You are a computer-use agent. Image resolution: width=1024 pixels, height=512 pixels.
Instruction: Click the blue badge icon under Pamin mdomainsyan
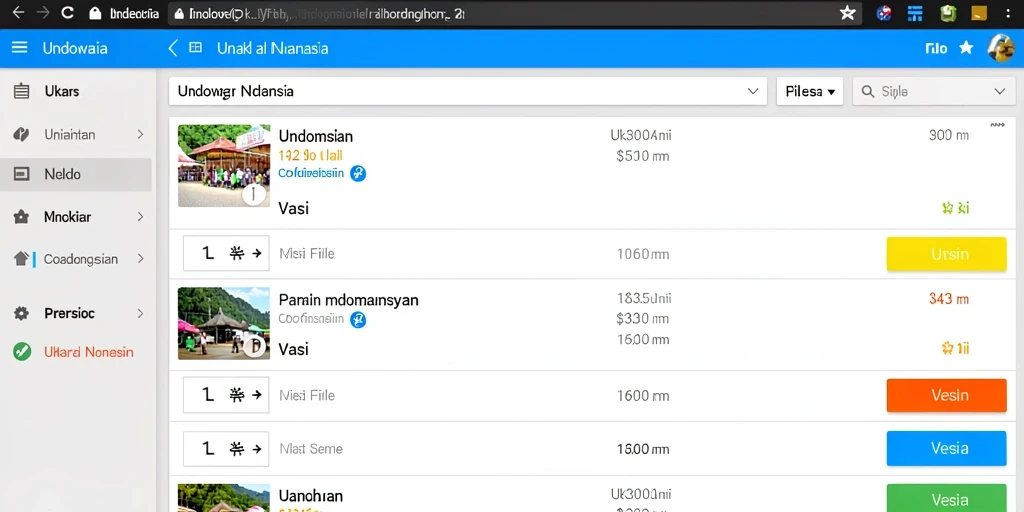point(358,319)
